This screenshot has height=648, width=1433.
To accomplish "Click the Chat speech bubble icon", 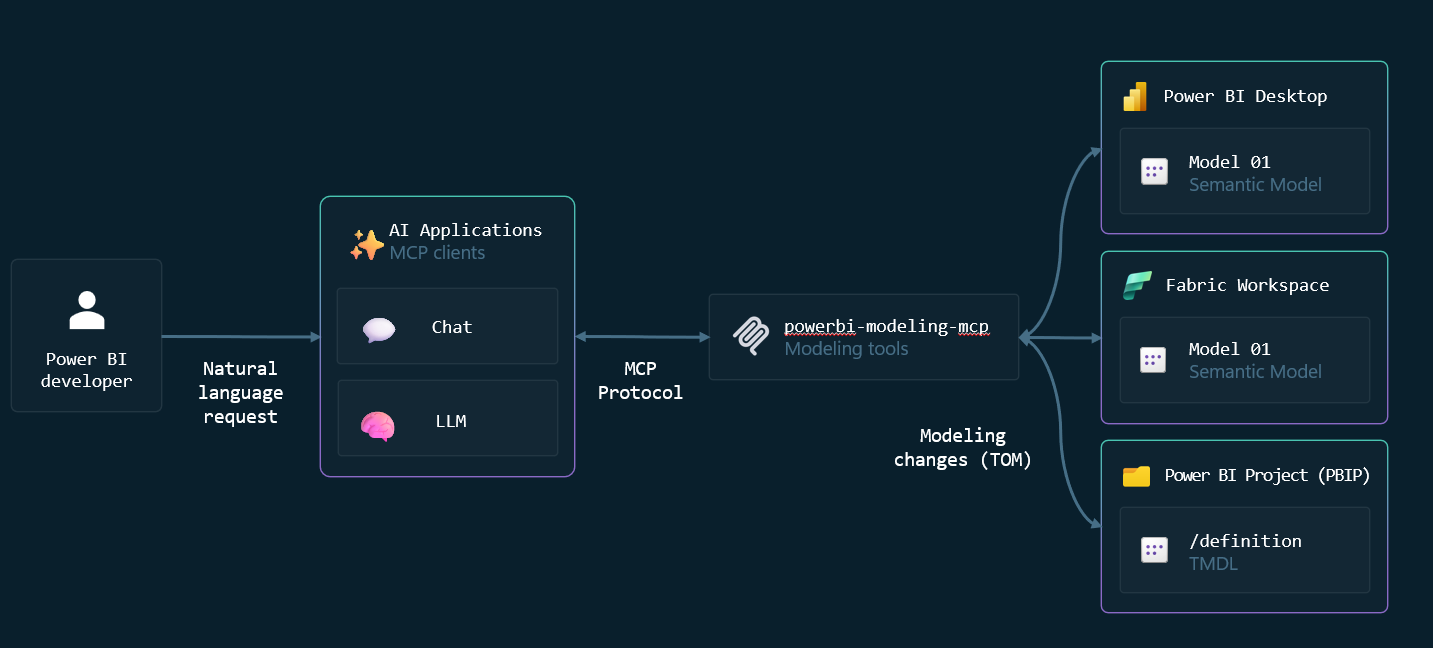I will point(379,328).
